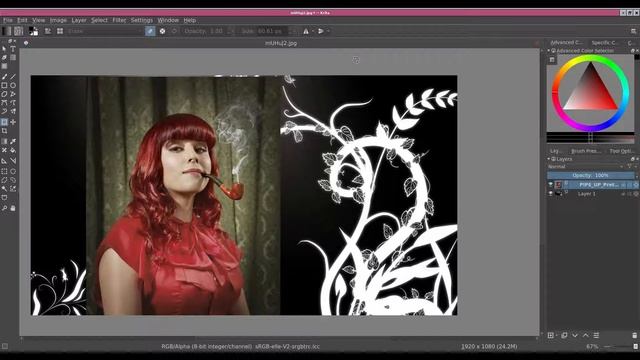Open the Layer menu

[x=79, y=20]
